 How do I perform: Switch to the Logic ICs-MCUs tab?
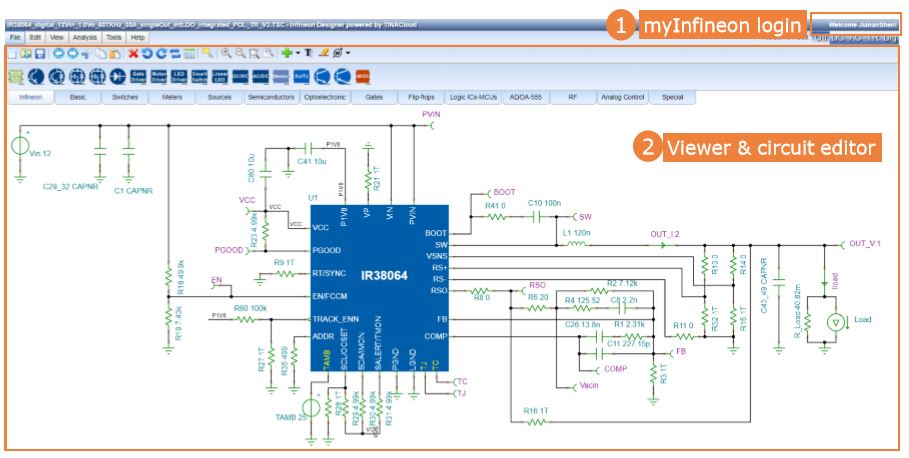[x=474, y=97]
